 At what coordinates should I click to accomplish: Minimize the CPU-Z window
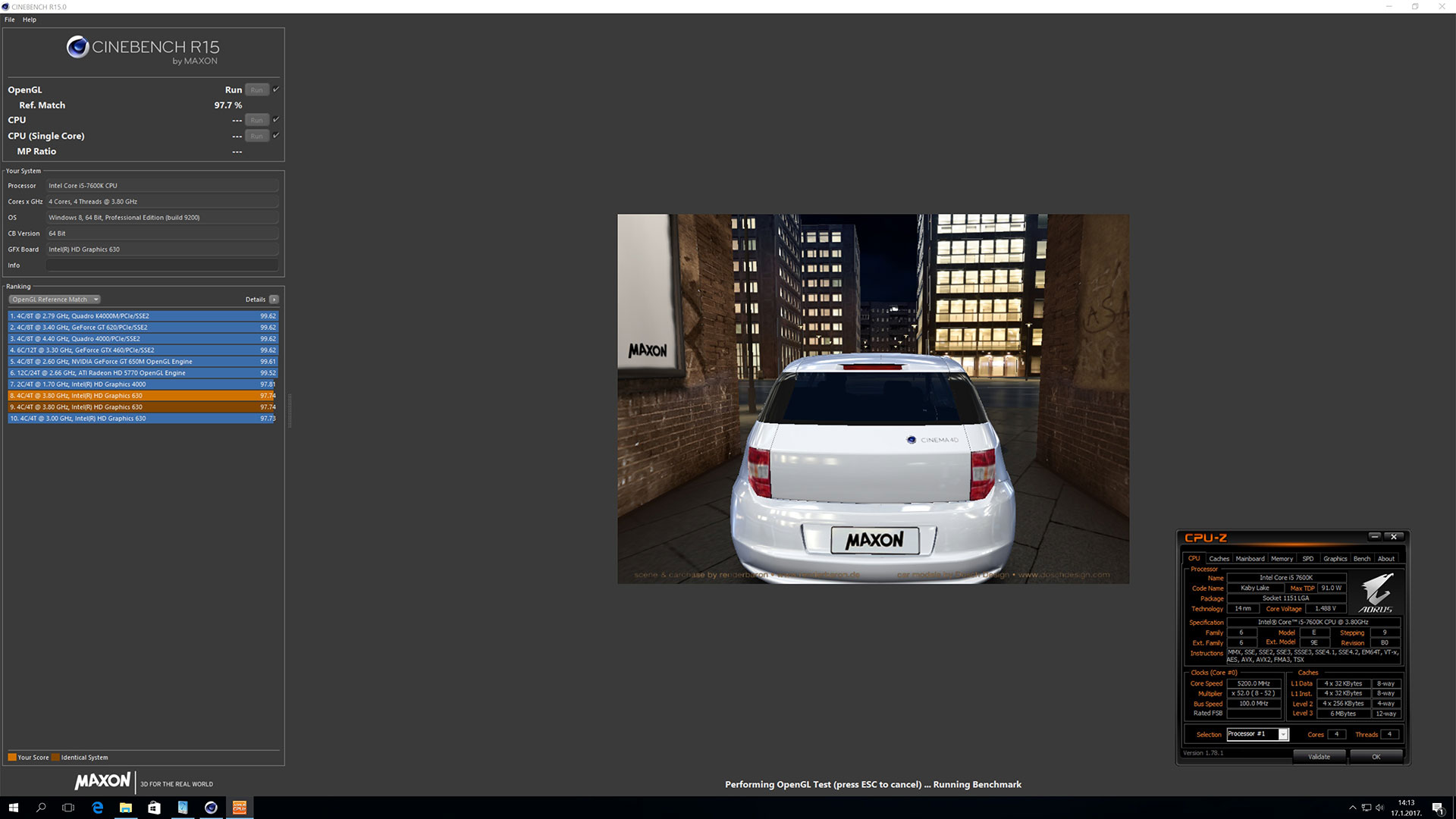click(1375, 537)
